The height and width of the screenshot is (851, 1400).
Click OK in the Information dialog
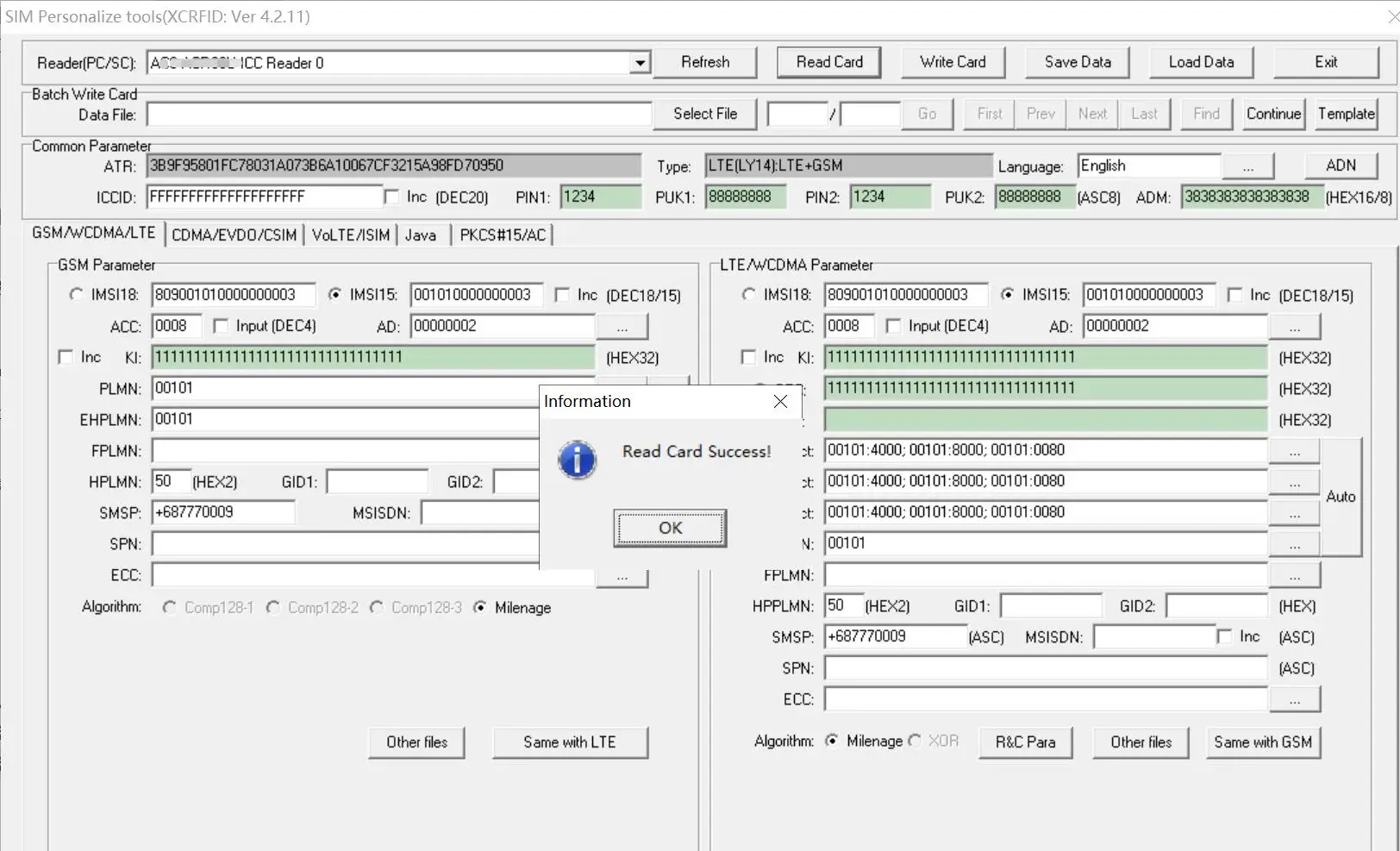(670, 528)
